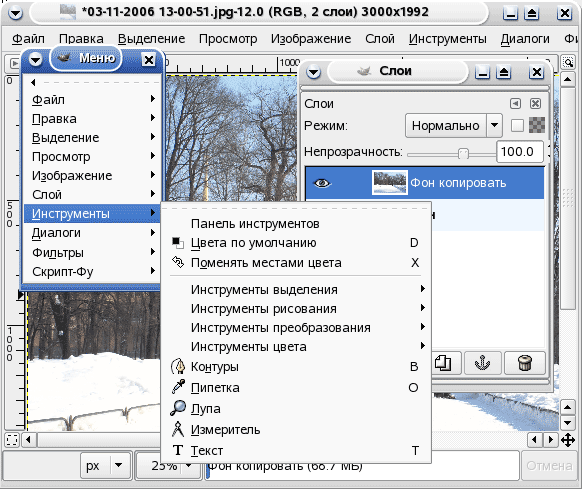Select the Лупа zoom tool

coord(296,408)
